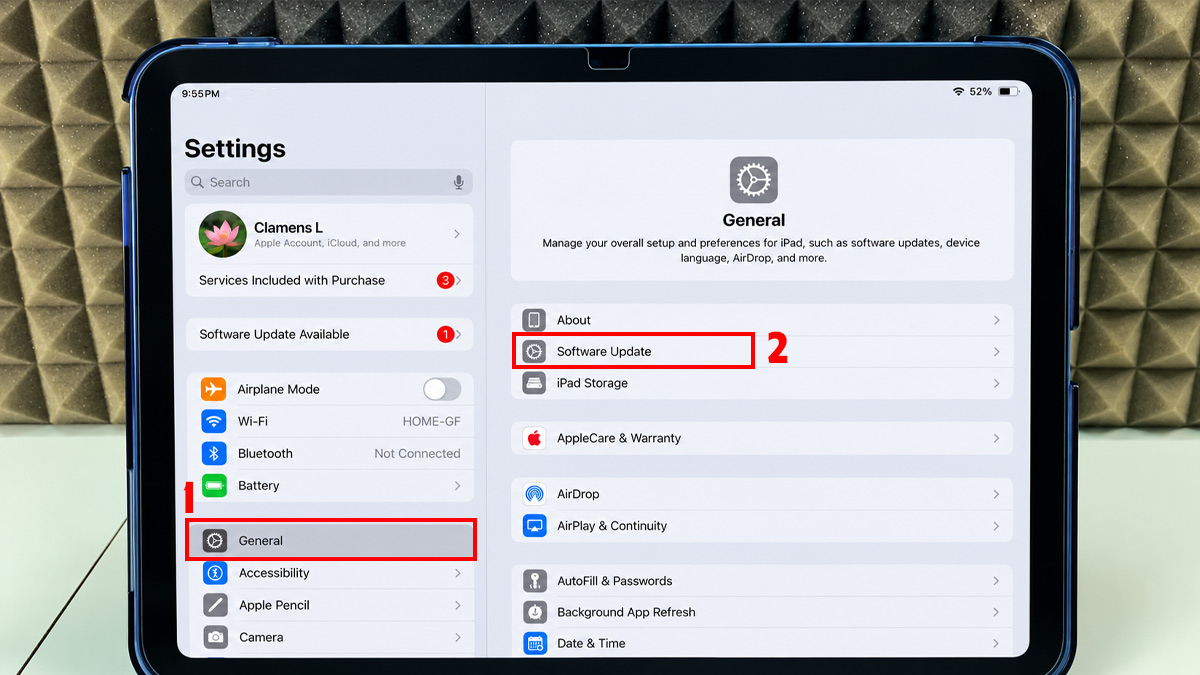
Task: Tap the Date & Time calendar icon
Action: [x=535, y=643]
